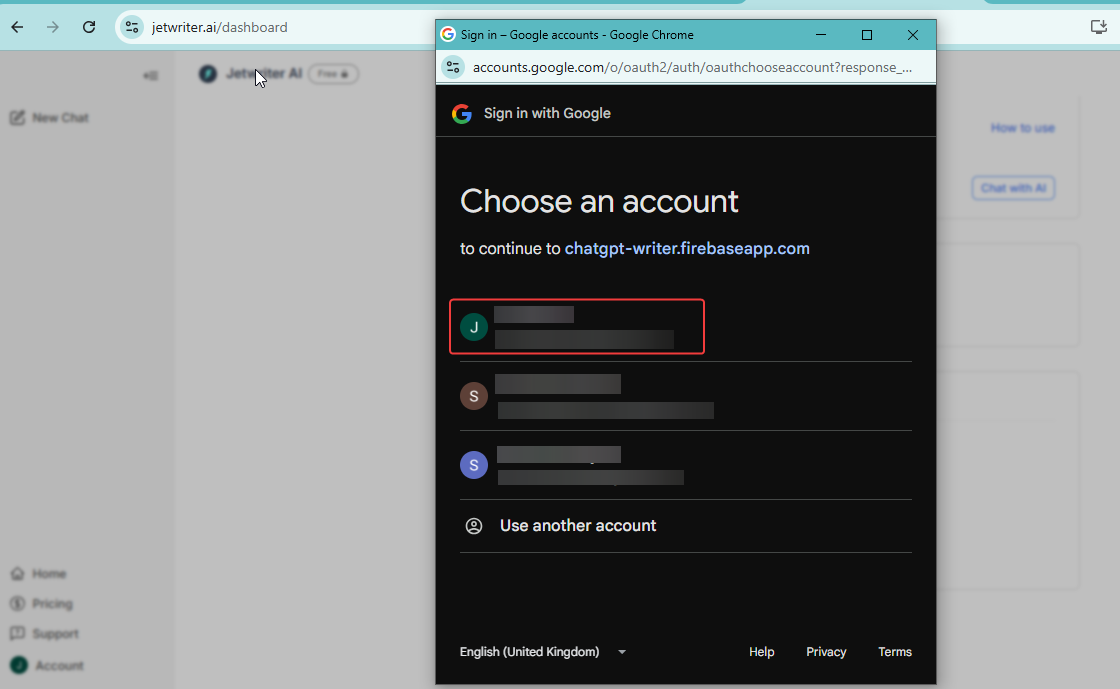Open the Privacy link in popup footer

(x=826, y=652)
